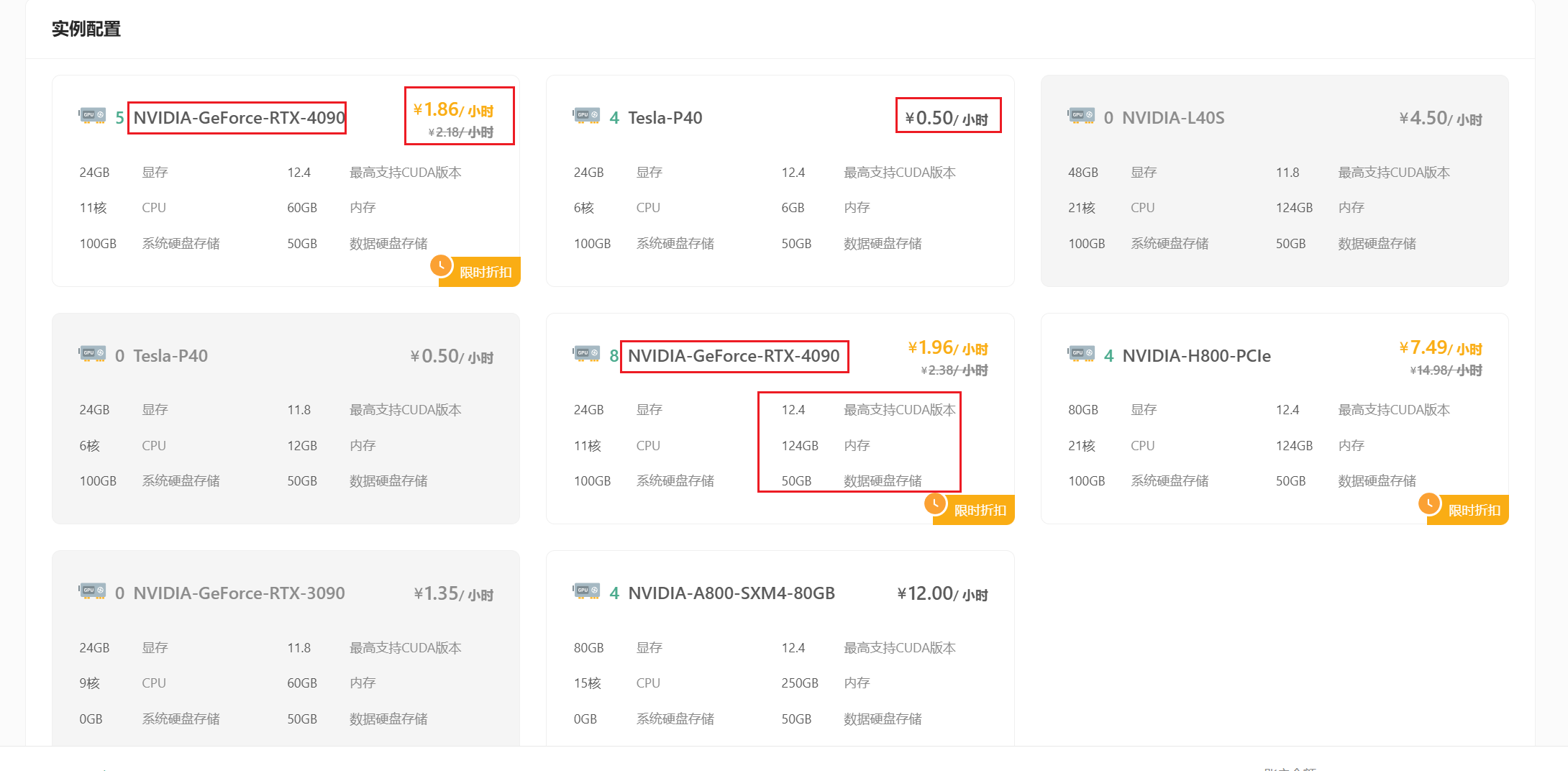The height and width of the screenshot is (771, 1568).
Task: Click the GPU icon next to NVIDIA-L40S
Action: point(1081,116)
